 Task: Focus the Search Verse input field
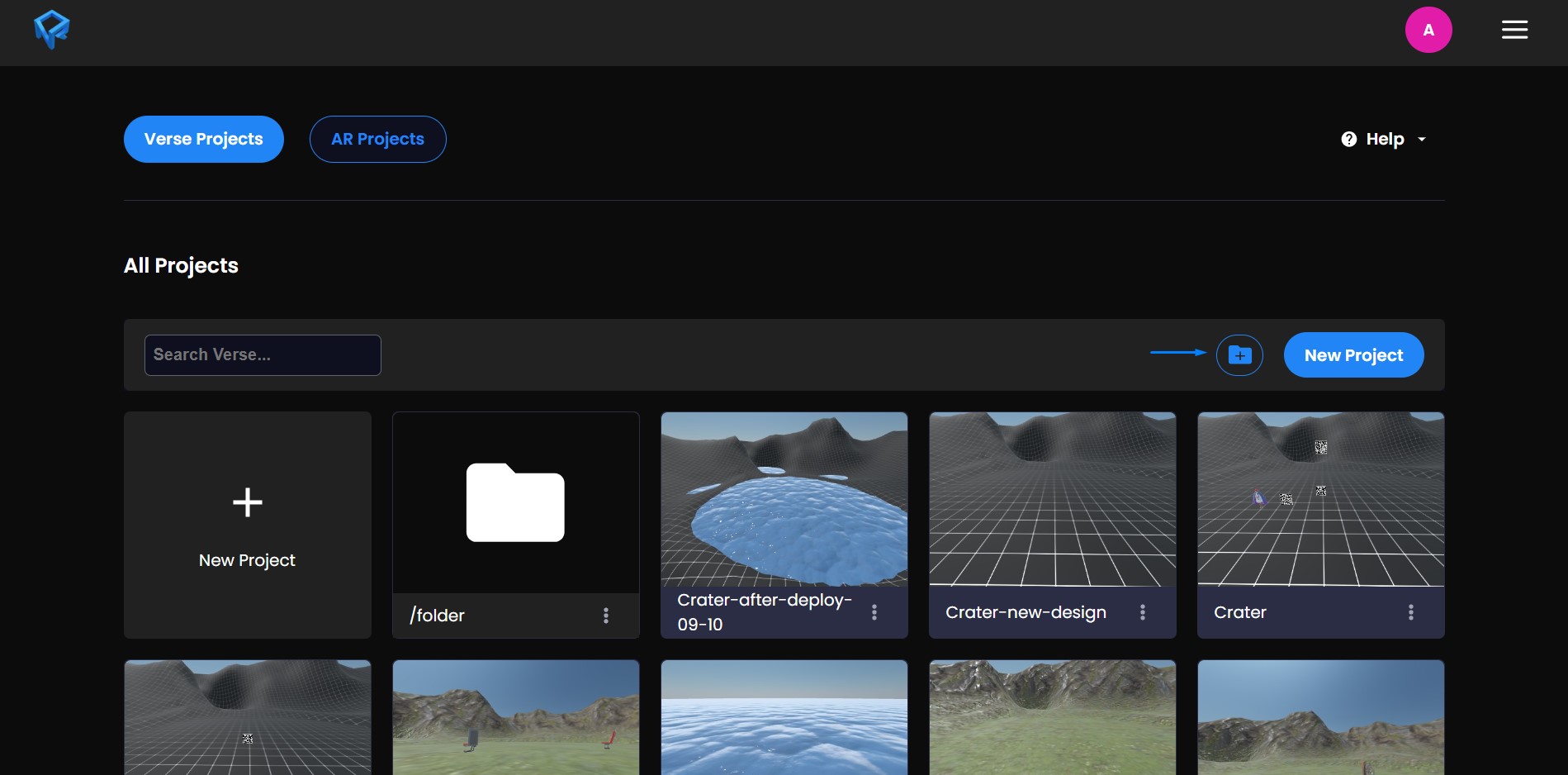[x=263, y=355]
